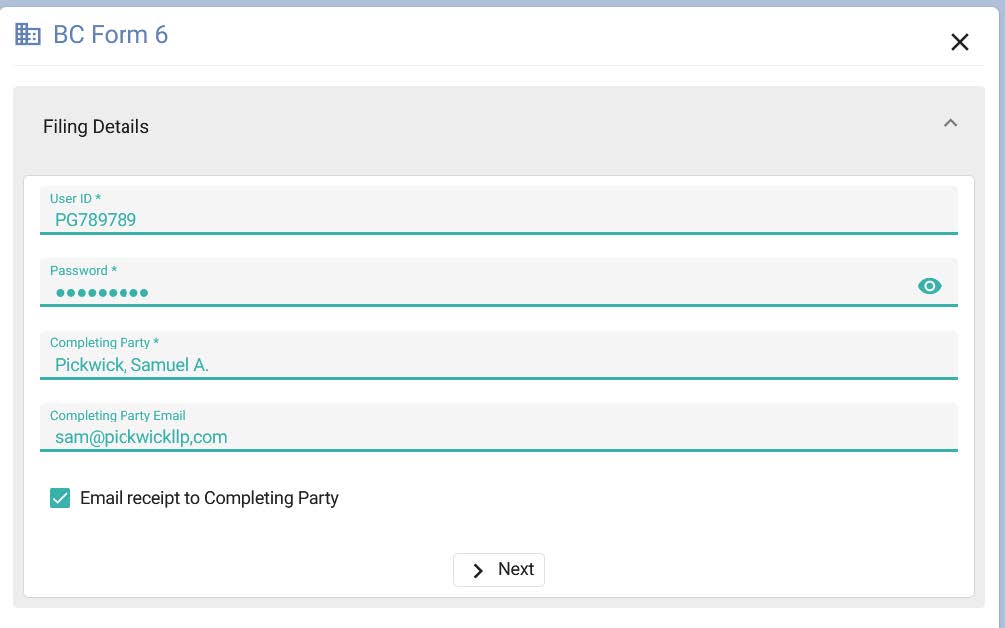Close the BC Form 6 dialog
This screenshot has width=1005, height=628.
click(x=960, y=42)
